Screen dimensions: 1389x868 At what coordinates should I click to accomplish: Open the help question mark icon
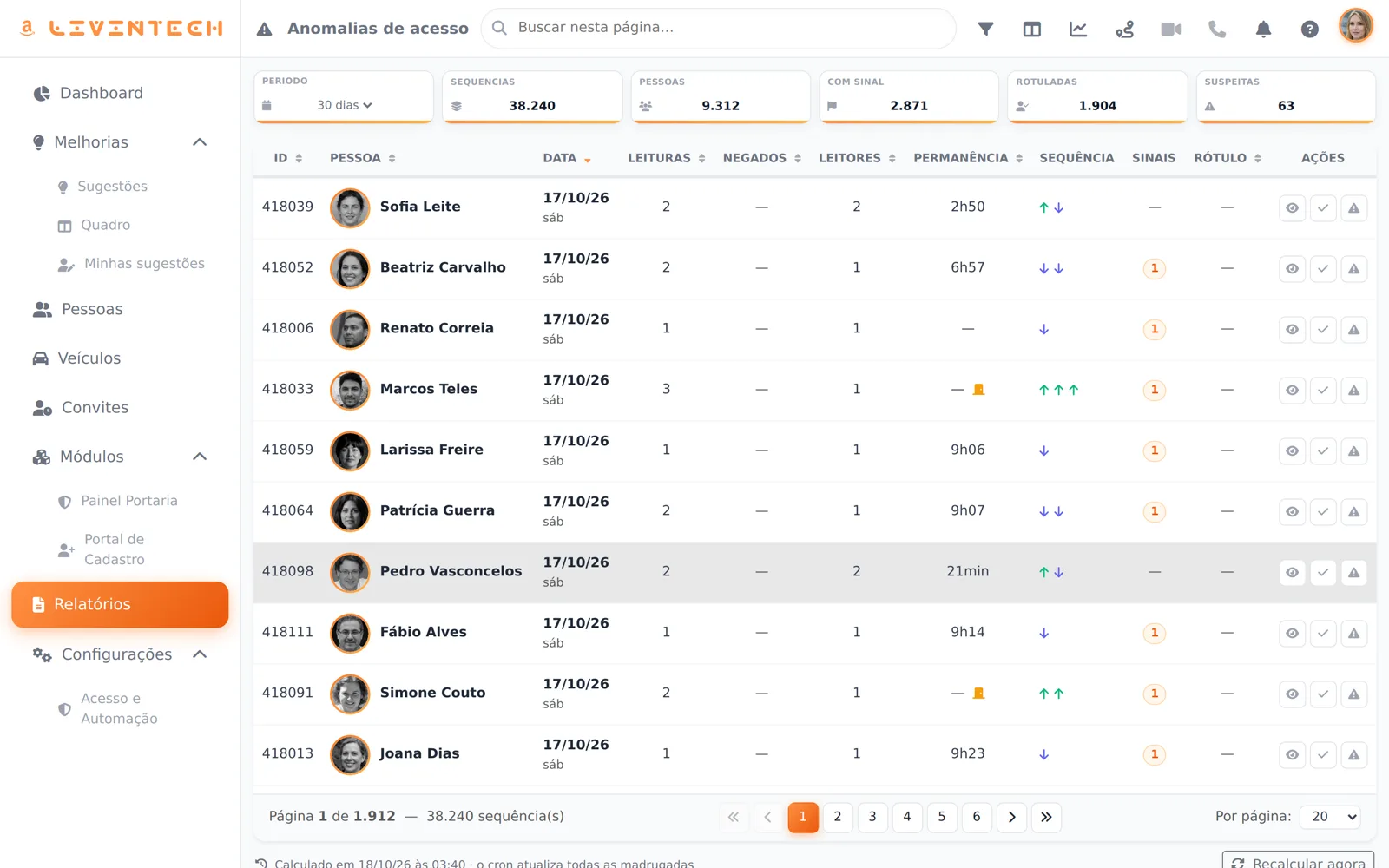[x=1310, y=29]
